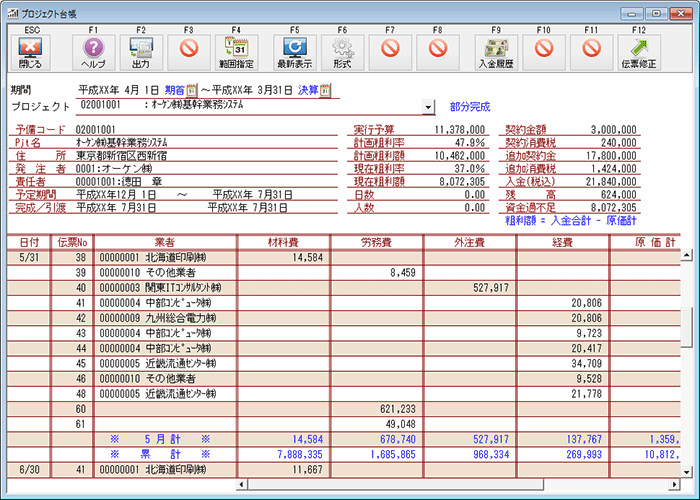This screenshot has width=700, height=500.
Task: Click the disabled F7 toolbar icon
Action: click(x=390, y=52)
